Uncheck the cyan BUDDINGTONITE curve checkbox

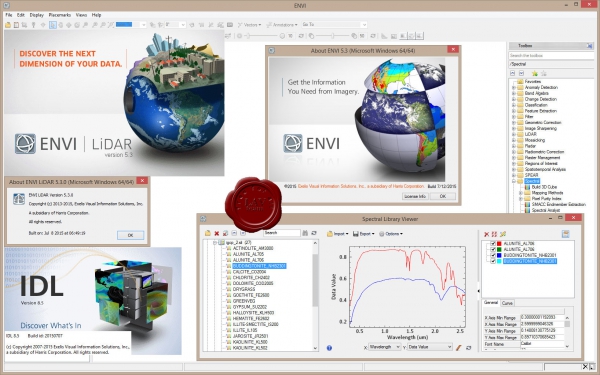[493, 261]
